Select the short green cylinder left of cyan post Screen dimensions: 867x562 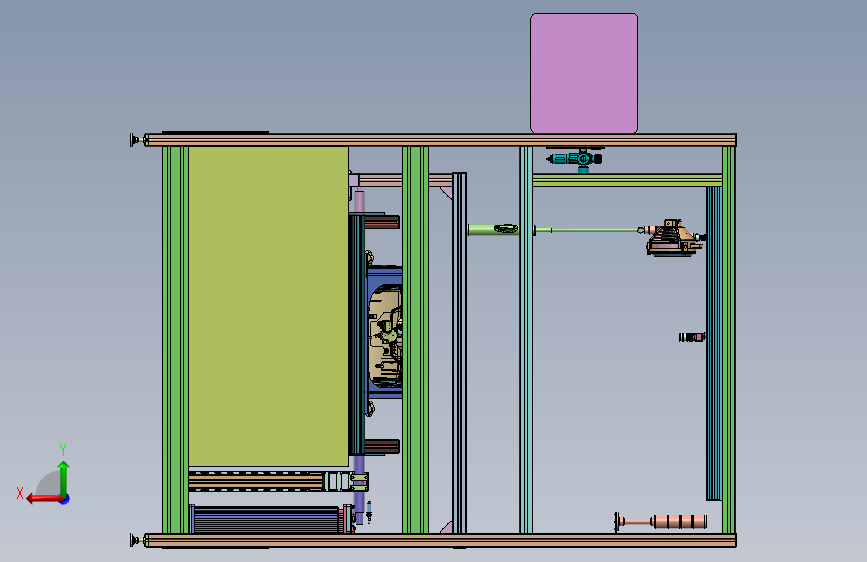pyautogui.click(x=493, y=230)
